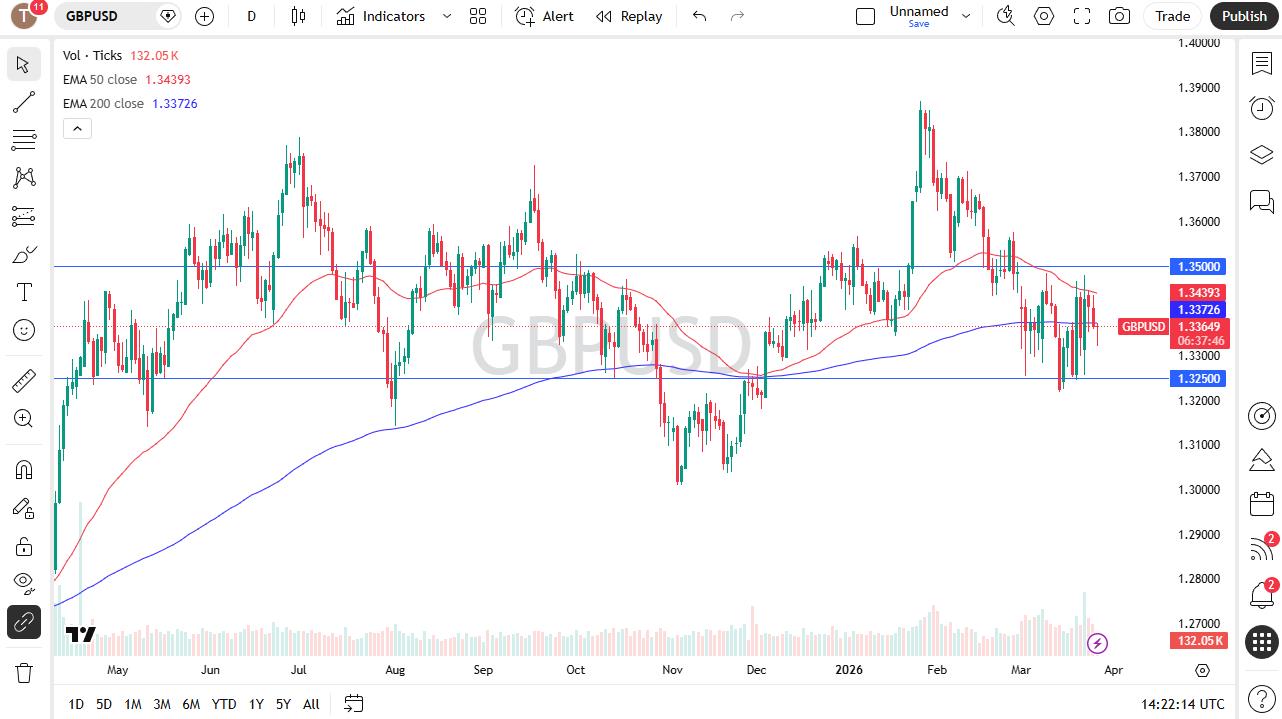Remove all drawings with the trash icon
The height and width of the screenshot is (719, 1282).
[x=24, y=673]
